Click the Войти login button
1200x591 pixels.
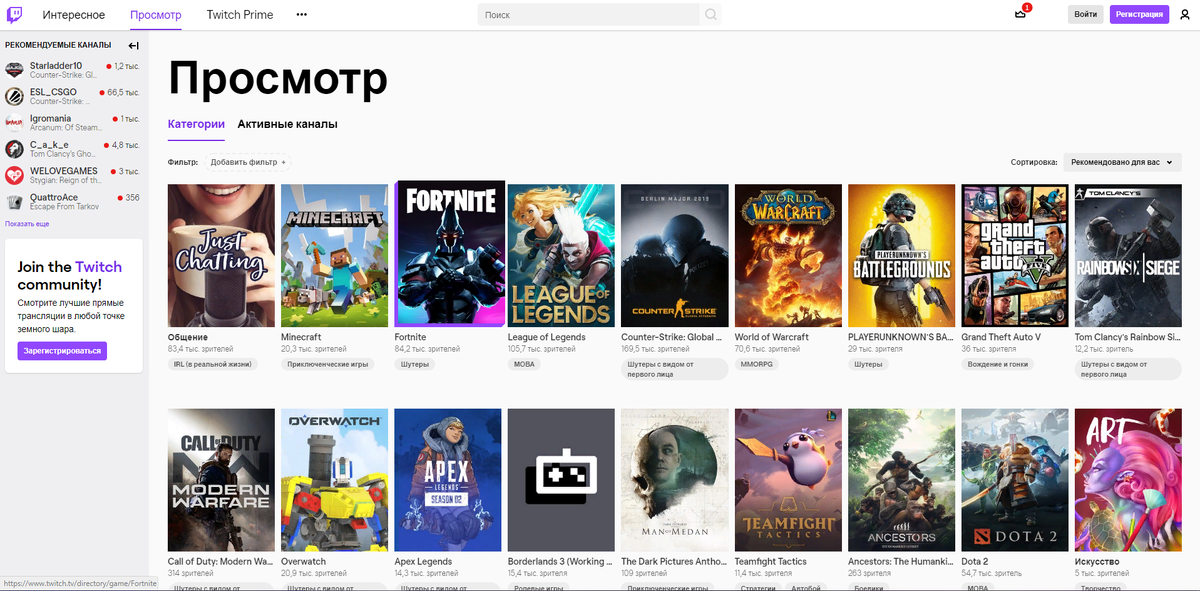pos(1086,14)
